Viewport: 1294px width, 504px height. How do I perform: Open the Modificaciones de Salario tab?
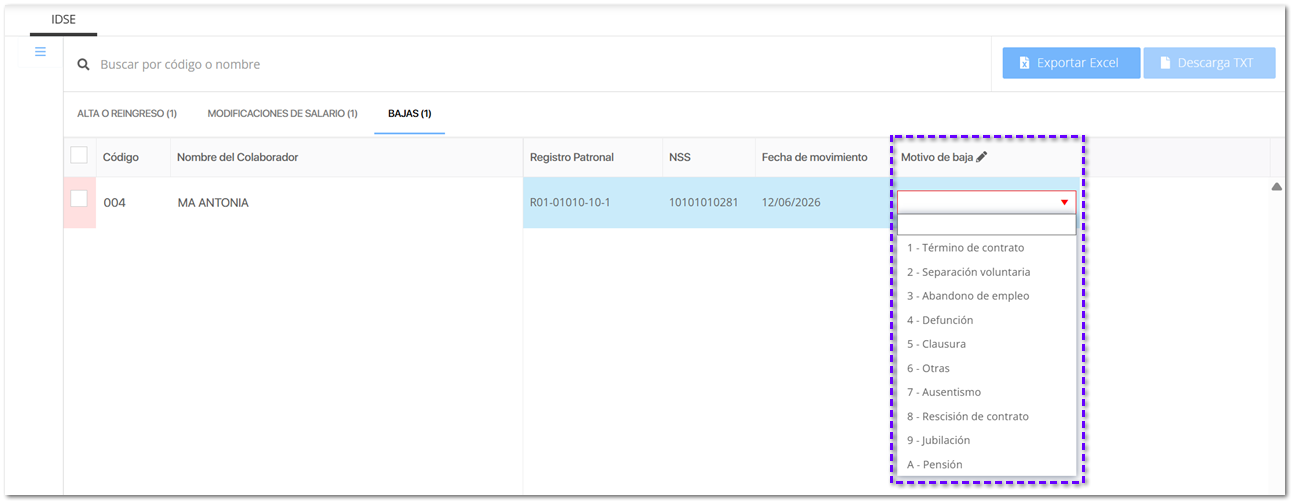click(282, 114)
